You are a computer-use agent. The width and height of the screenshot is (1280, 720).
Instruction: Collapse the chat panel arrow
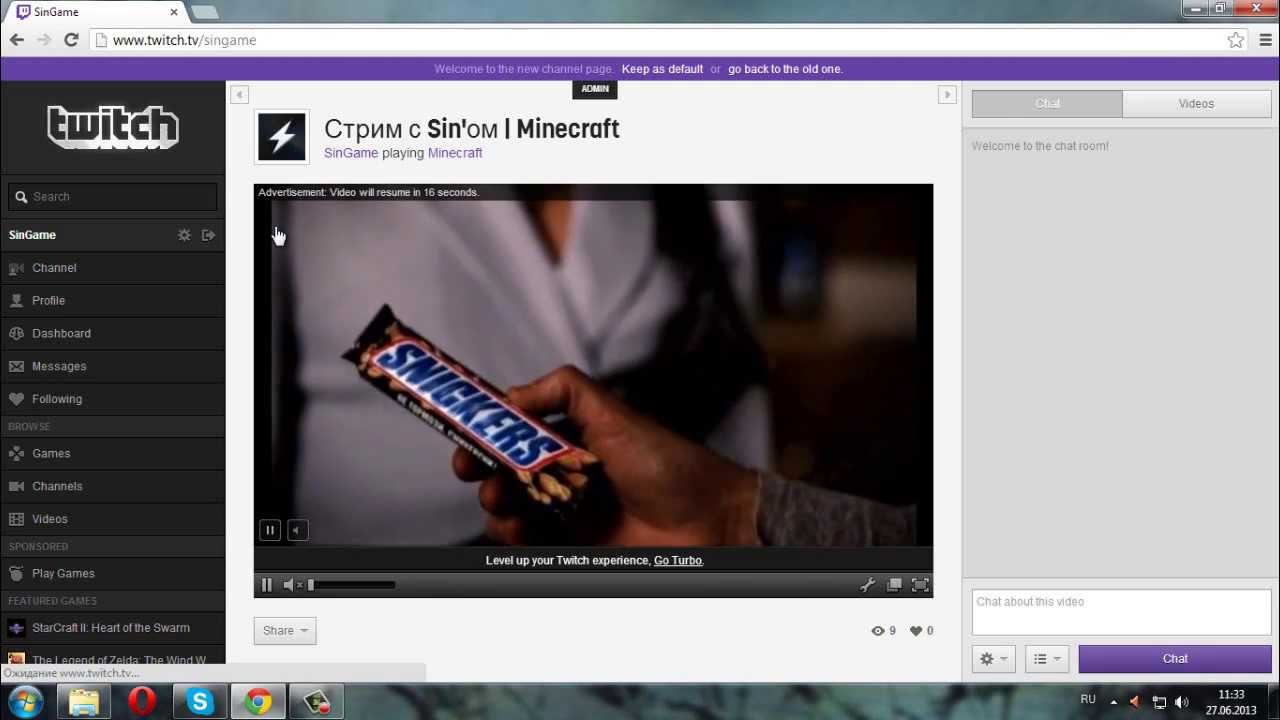point(947,95)
